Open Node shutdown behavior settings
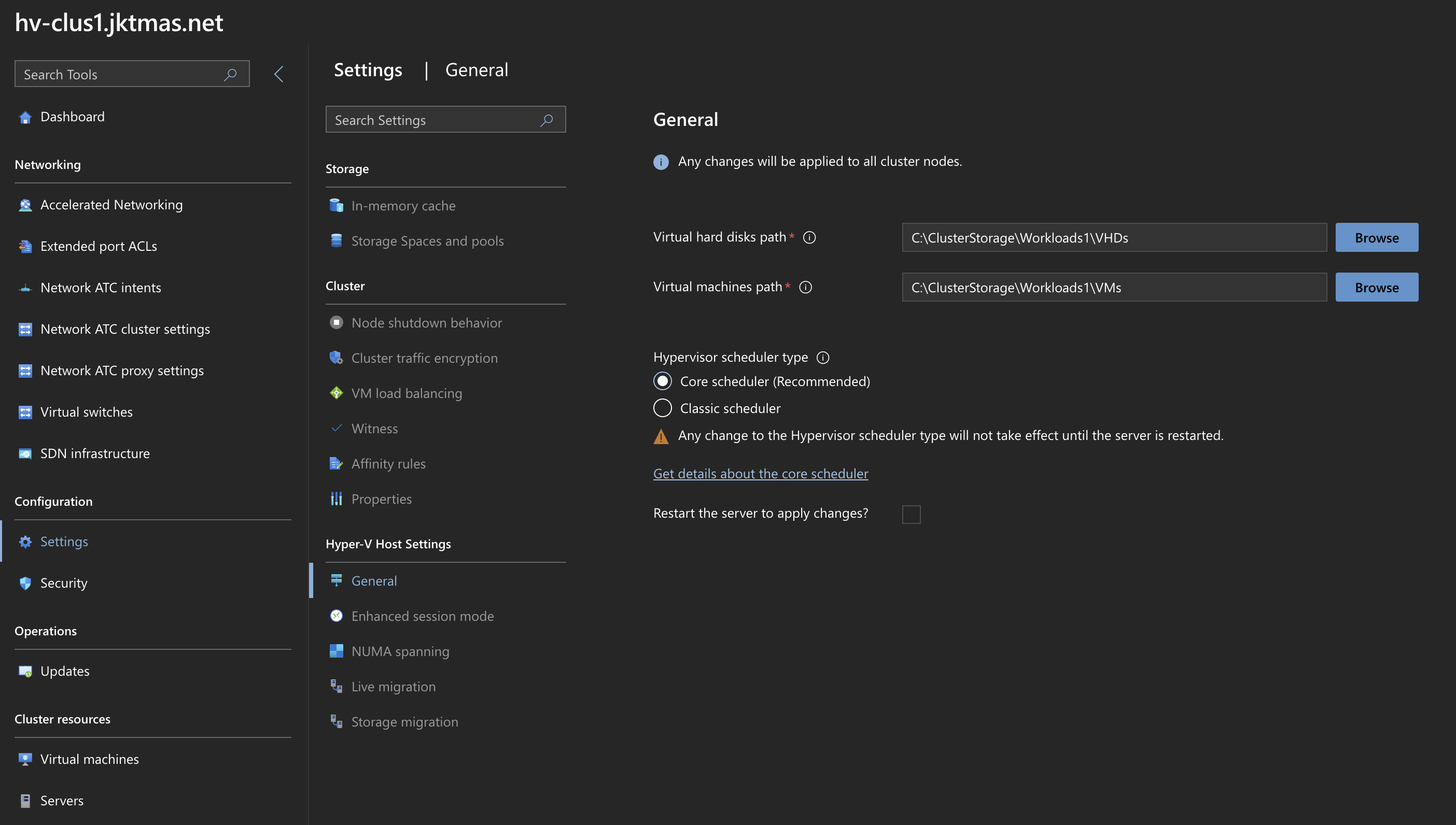This screenshot has height=825, width=1456. pos(426,323)
